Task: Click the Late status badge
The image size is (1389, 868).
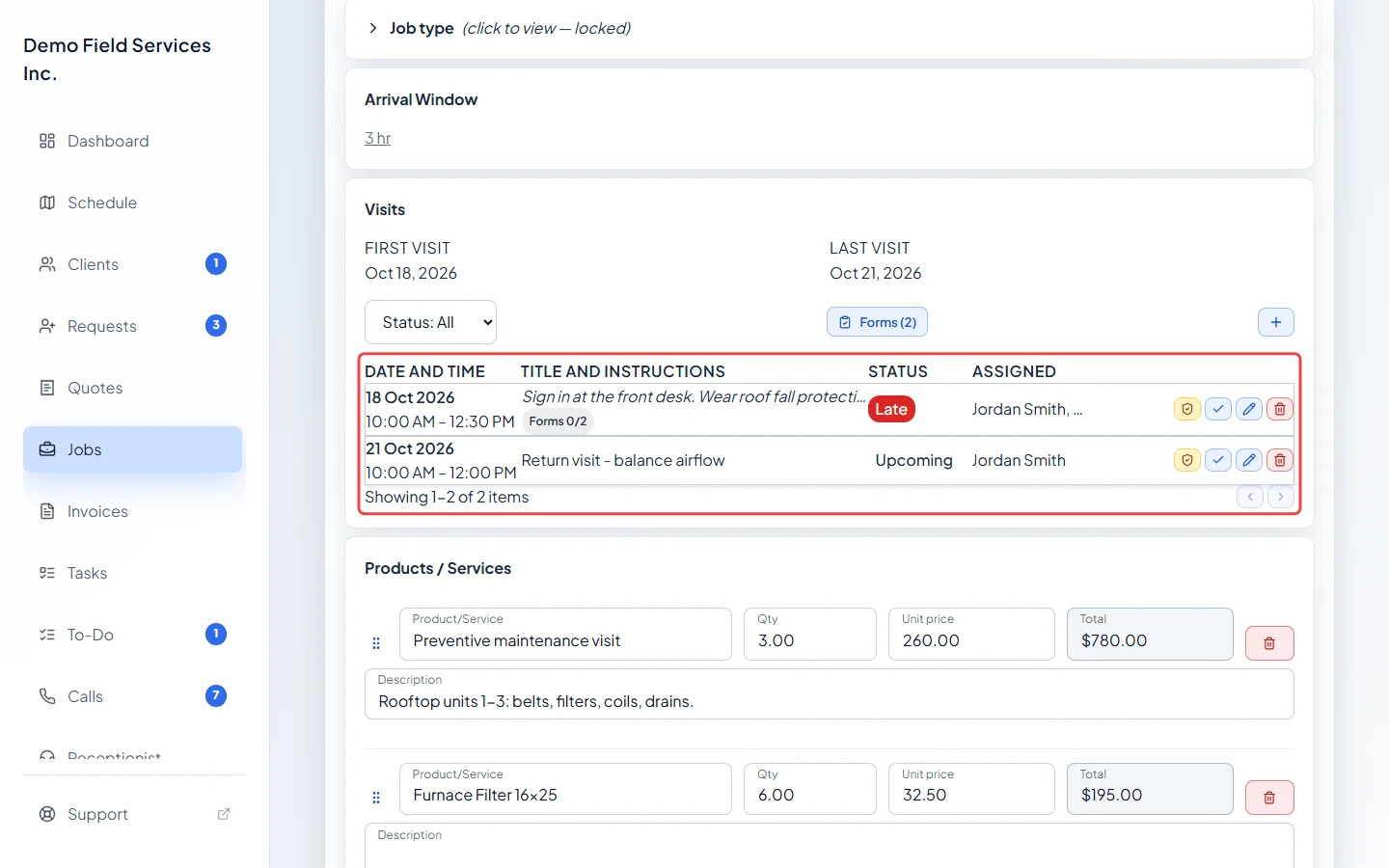Action: 891,409
